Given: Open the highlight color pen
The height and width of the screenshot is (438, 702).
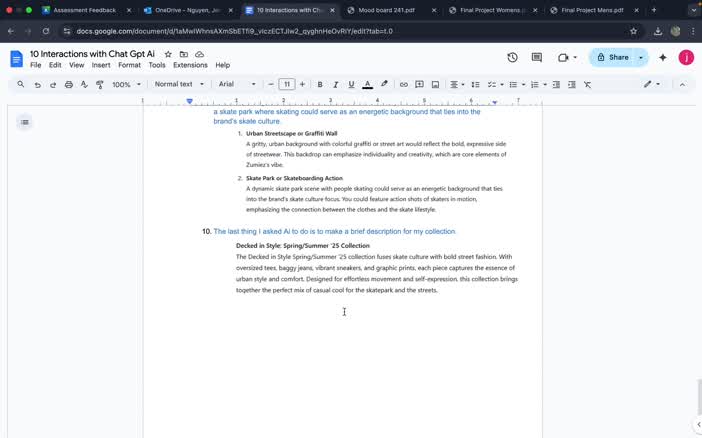Looking at the screenshot, I should coord(384,84).
